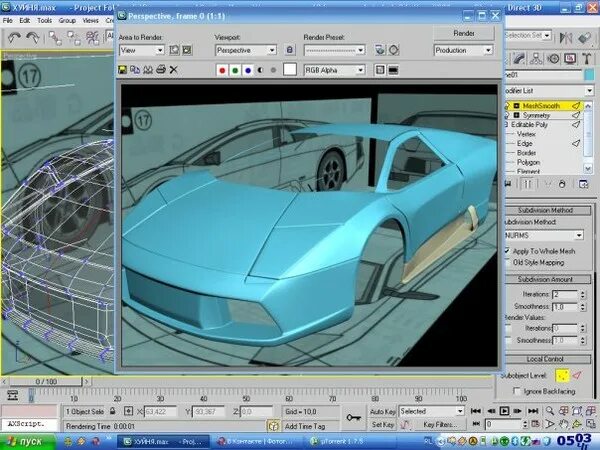Toggle the Lock Viewport padlock in render window

pos(290,50)
